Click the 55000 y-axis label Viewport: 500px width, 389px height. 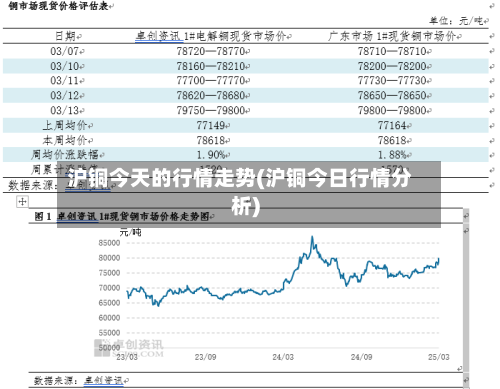pos(109,333)
